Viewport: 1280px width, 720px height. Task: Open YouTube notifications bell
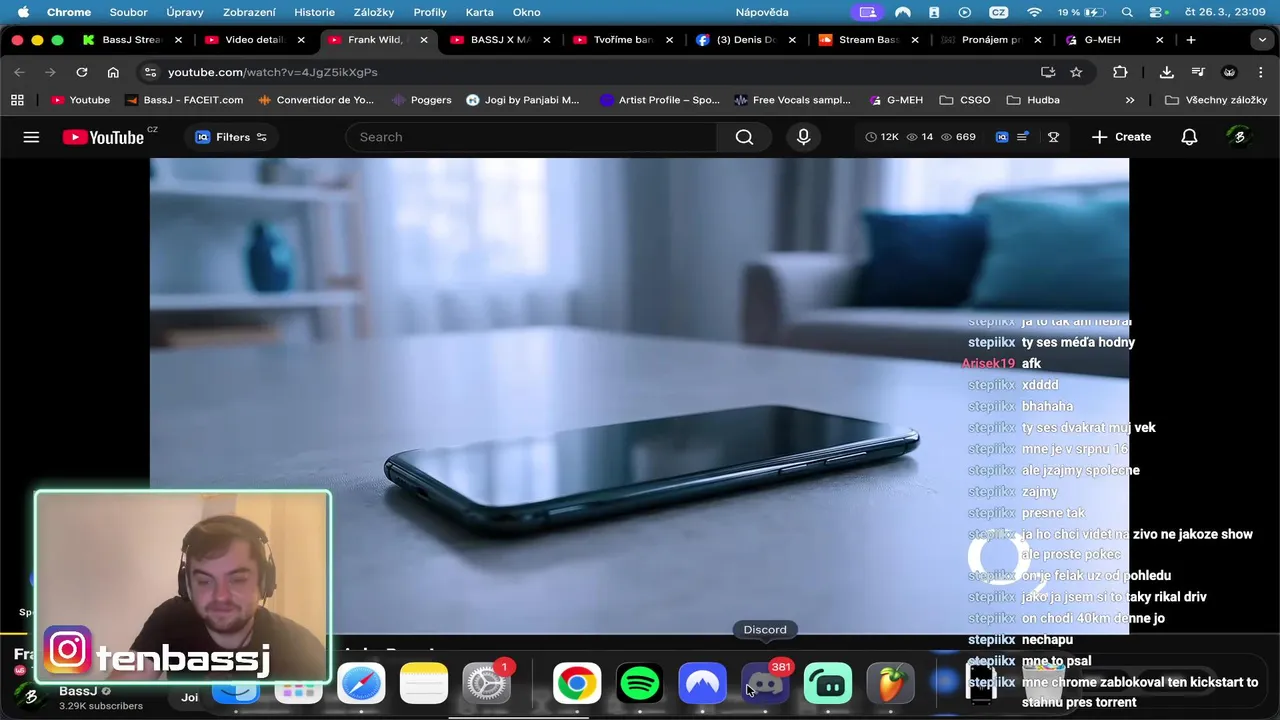coord(1189,137)
